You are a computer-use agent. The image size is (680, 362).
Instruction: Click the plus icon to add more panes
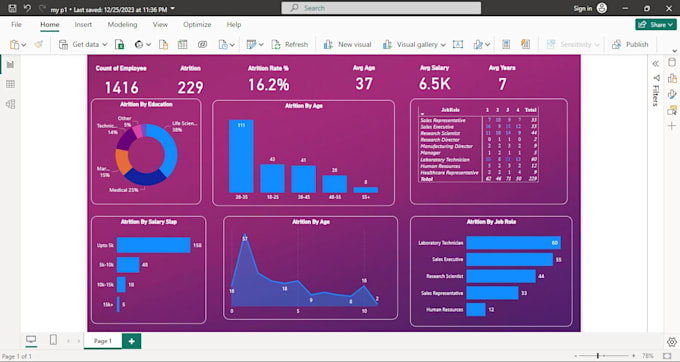[672, 126]
